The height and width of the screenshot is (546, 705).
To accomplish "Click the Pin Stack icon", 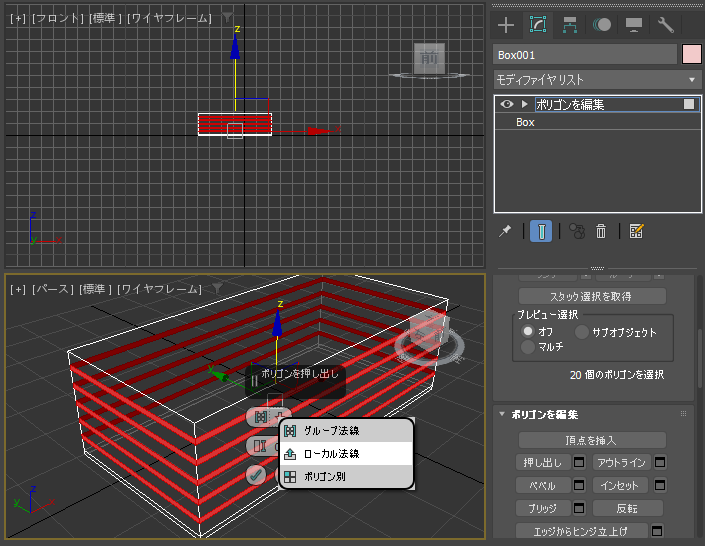I will coord(505,231).
